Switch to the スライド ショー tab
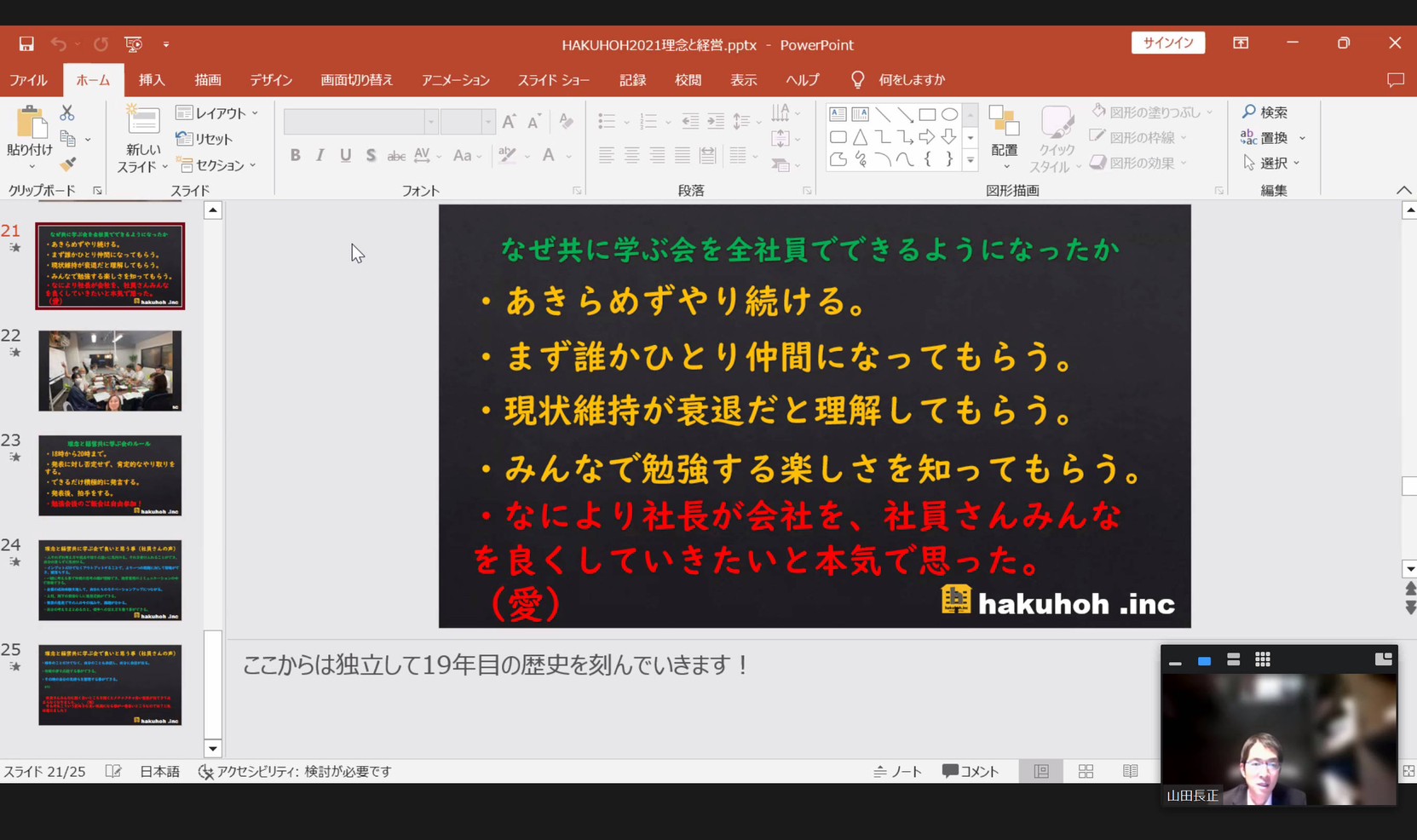The image size is (1417, 840). [554, 79]
